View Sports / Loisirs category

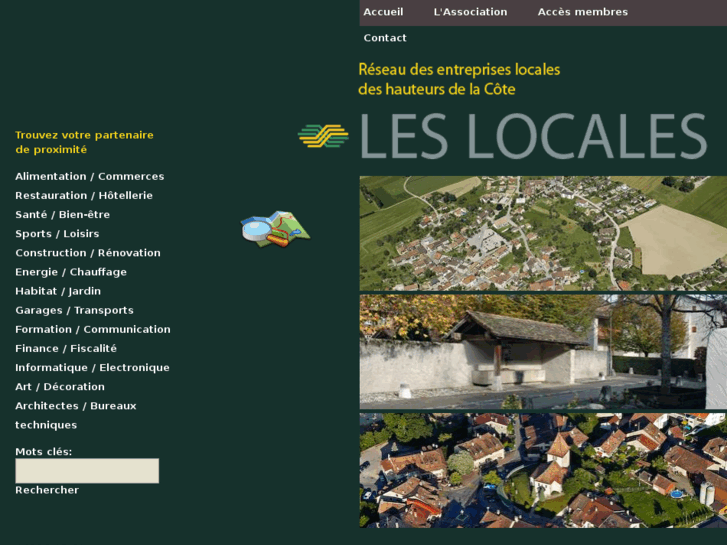tap(57, 233)
